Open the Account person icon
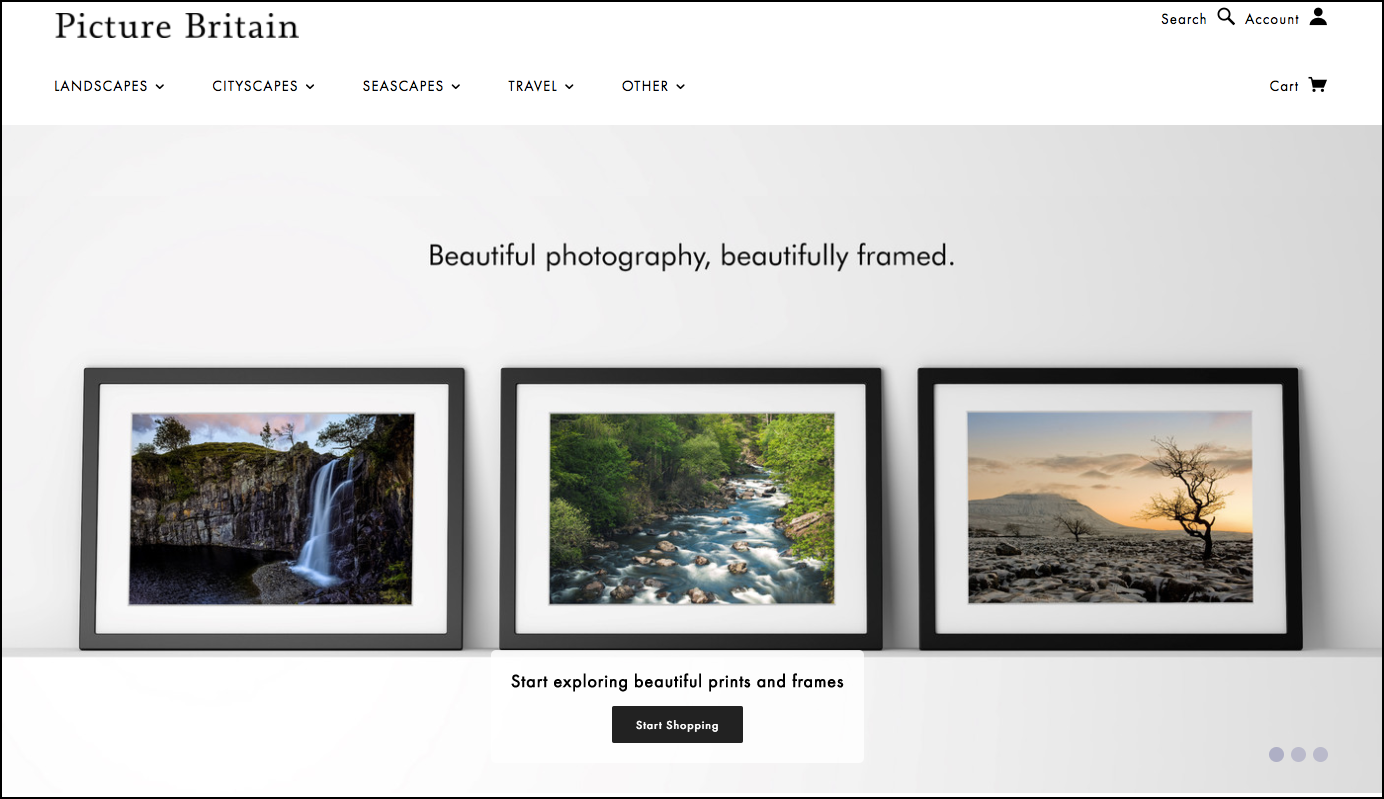The width and height of the screenshot is (1384, 799). [1318, 16]
